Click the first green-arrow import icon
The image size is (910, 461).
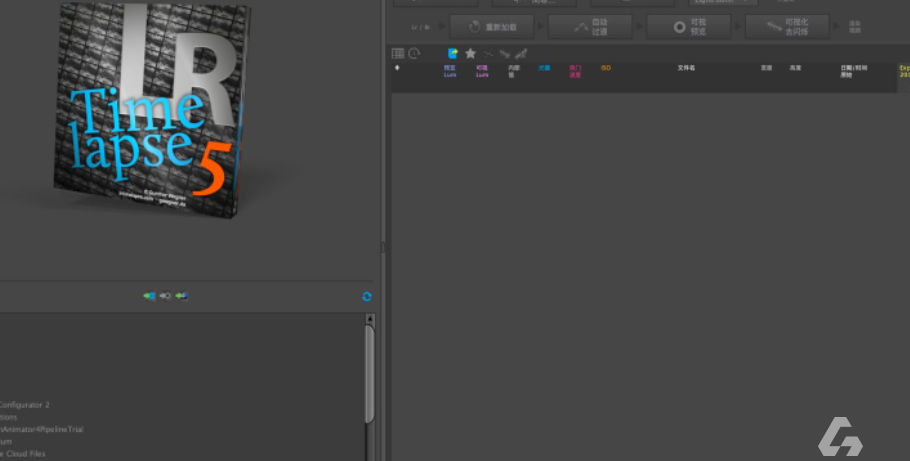point(149,296)
